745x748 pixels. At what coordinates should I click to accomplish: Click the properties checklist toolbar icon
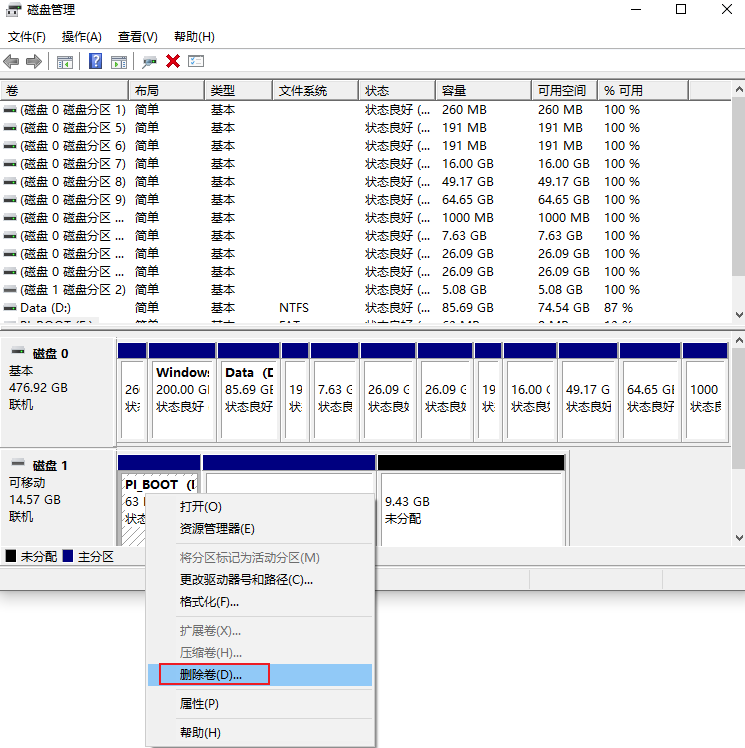196,61
